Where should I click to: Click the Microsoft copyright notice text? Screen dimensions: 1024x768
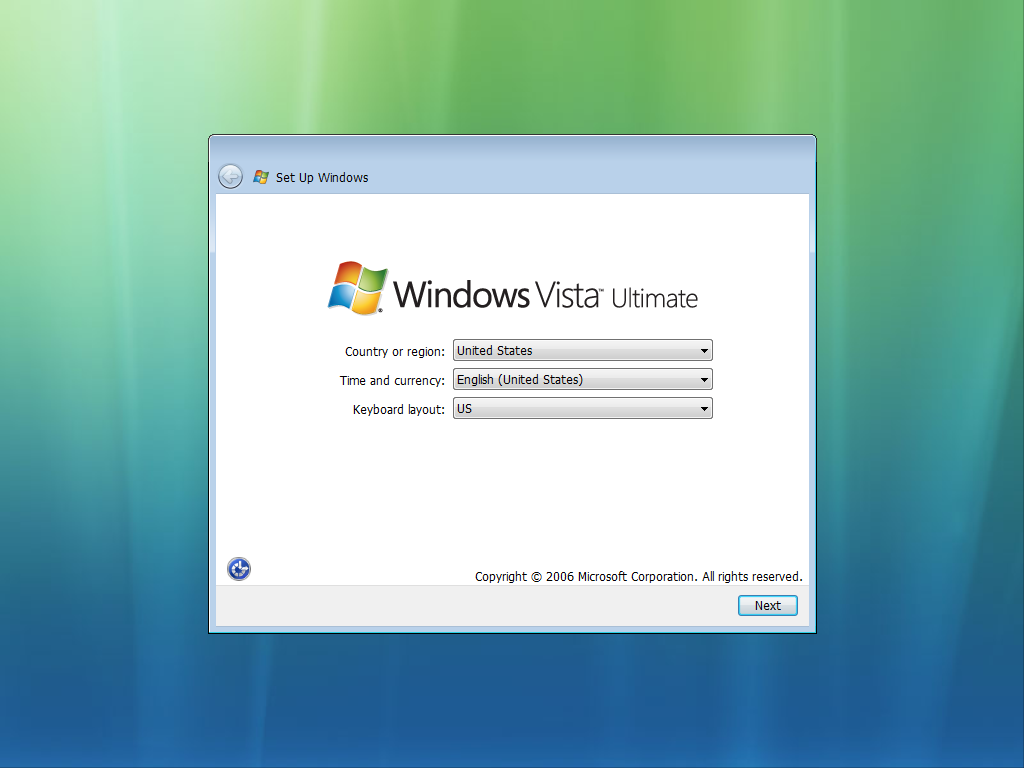(x=639, y=577)
